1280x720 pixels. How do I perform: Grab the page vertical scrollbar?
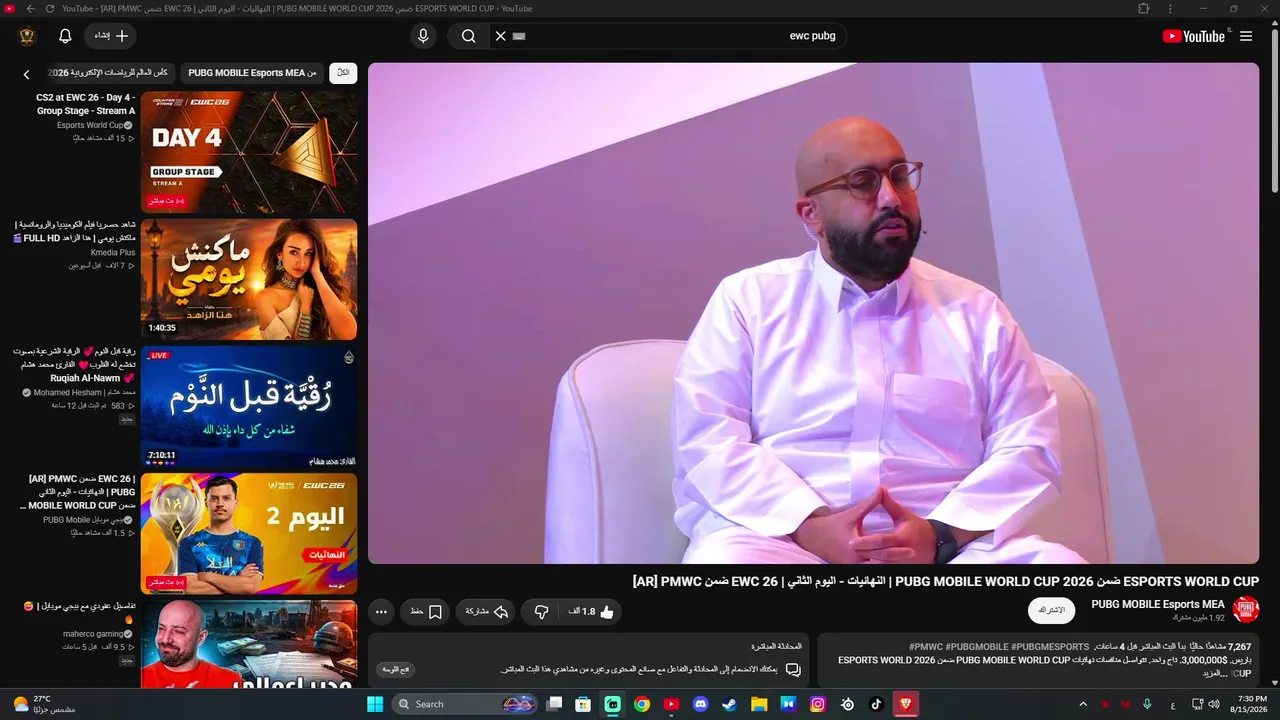(1274, 110)
